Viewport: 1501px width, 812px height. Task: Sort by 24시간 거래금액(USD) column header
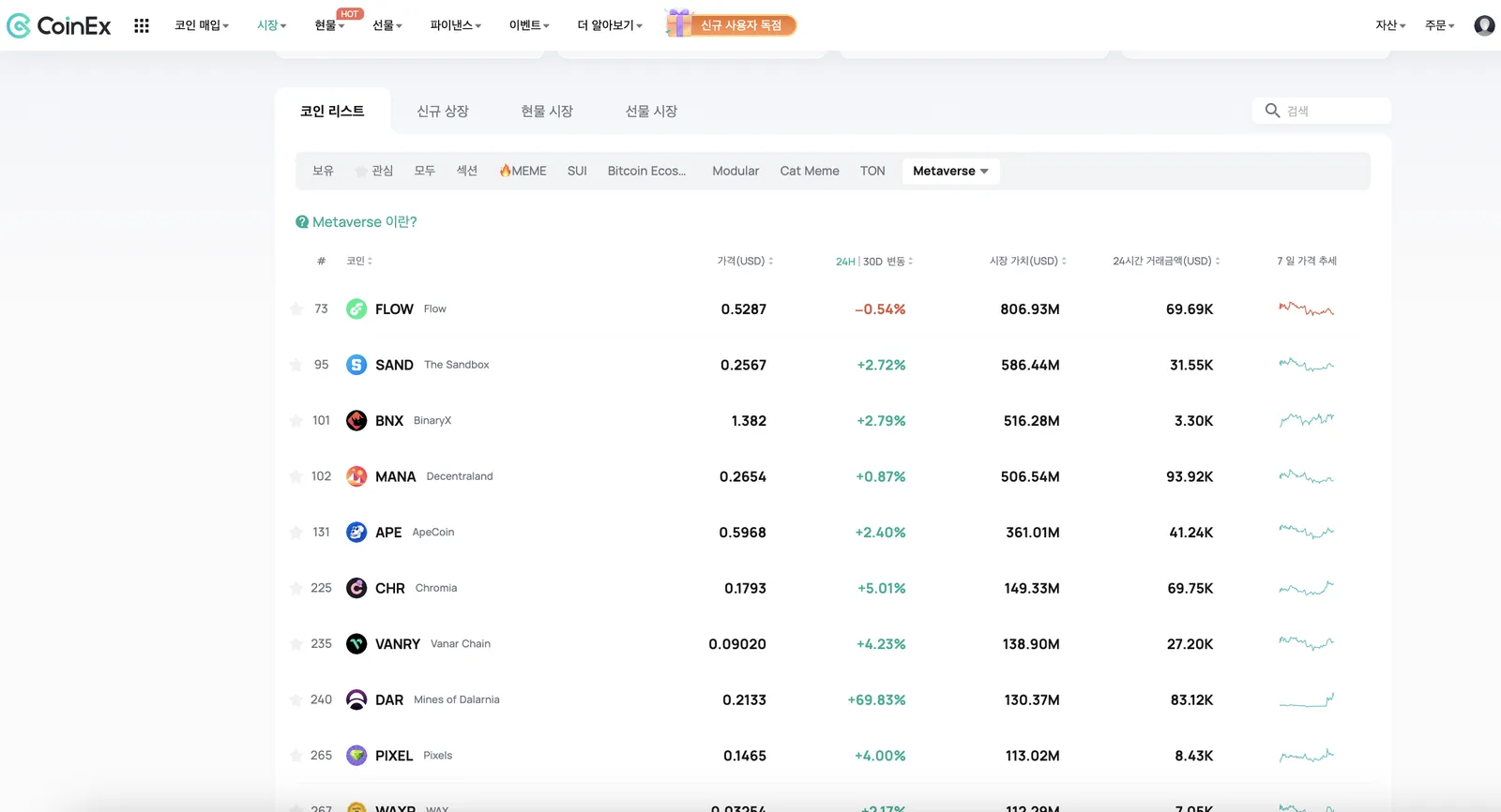click(x=1166, y=261)
